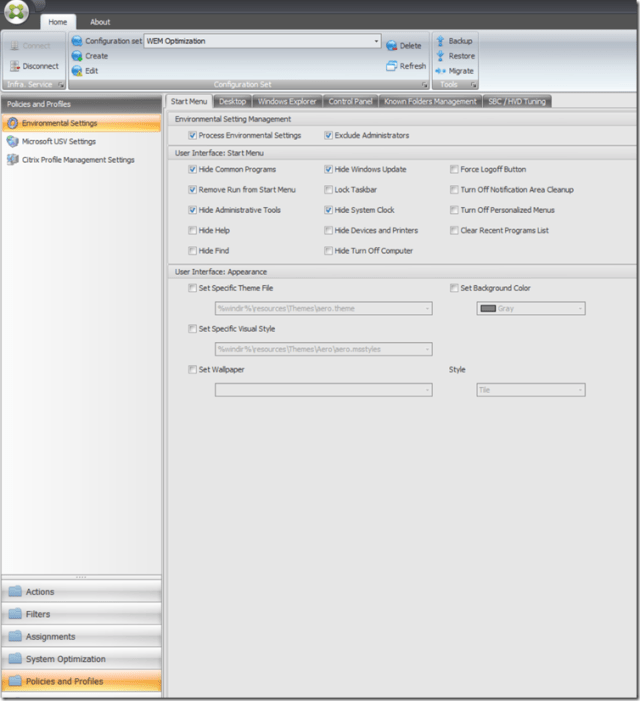The width and height of the screenshot is (640, 701).
Task: Select Microsoft USV Settings in the sidebar
Action: pos(81,141)
